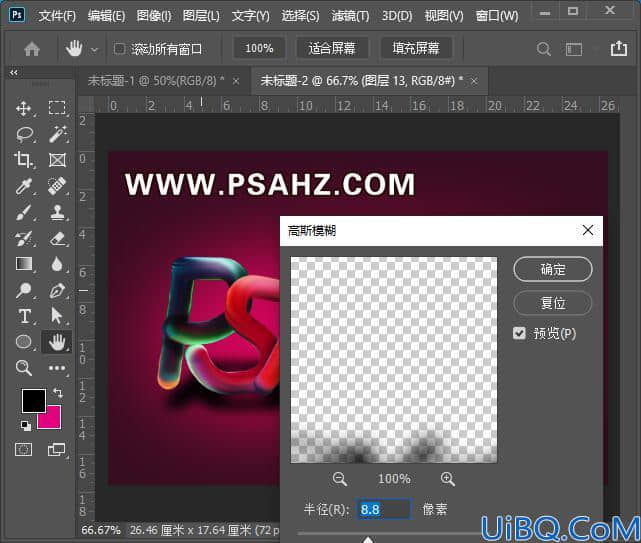The height and width of the screenshot is (543, 641).
Task: Open the search magnifier in options bar
Action: click(x=543, y=49)
